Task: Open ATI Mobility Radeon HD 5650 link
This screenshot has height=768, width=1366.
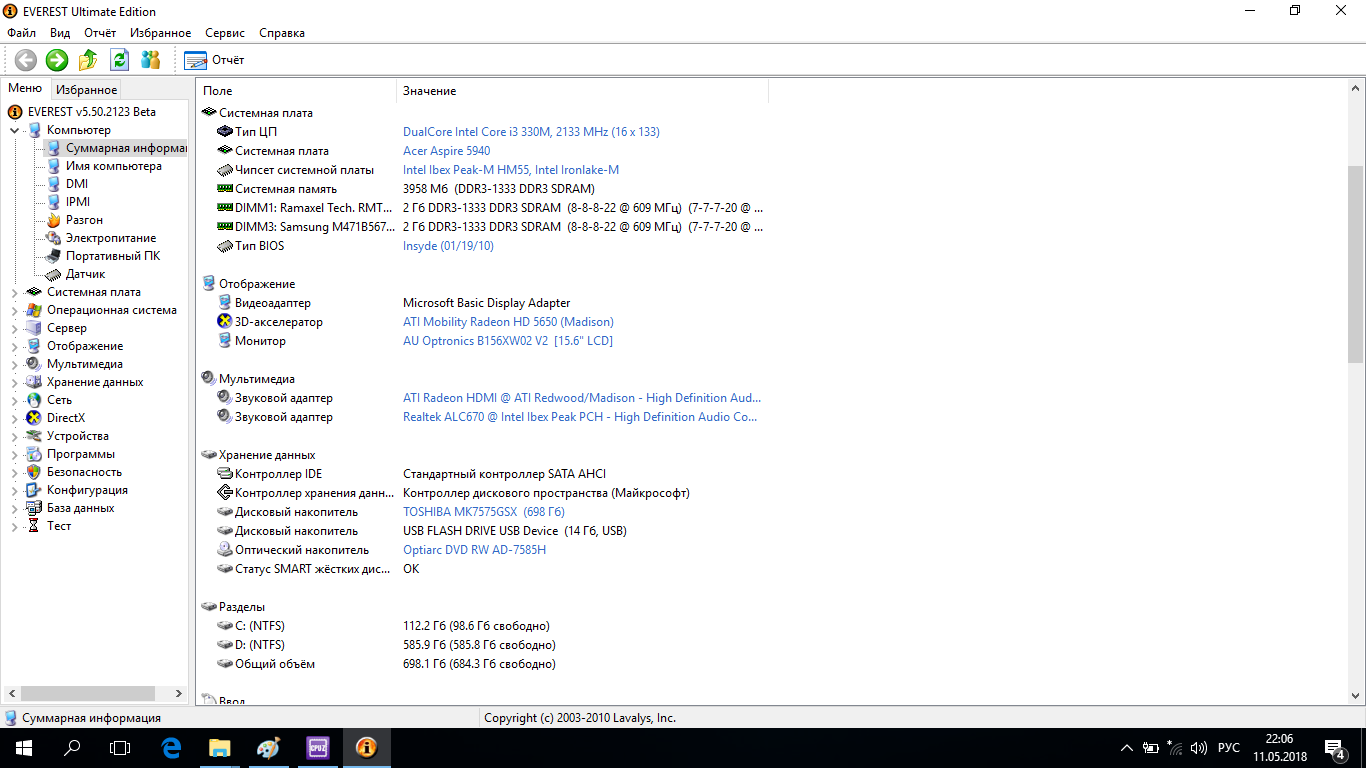Action: pos(508,322)
